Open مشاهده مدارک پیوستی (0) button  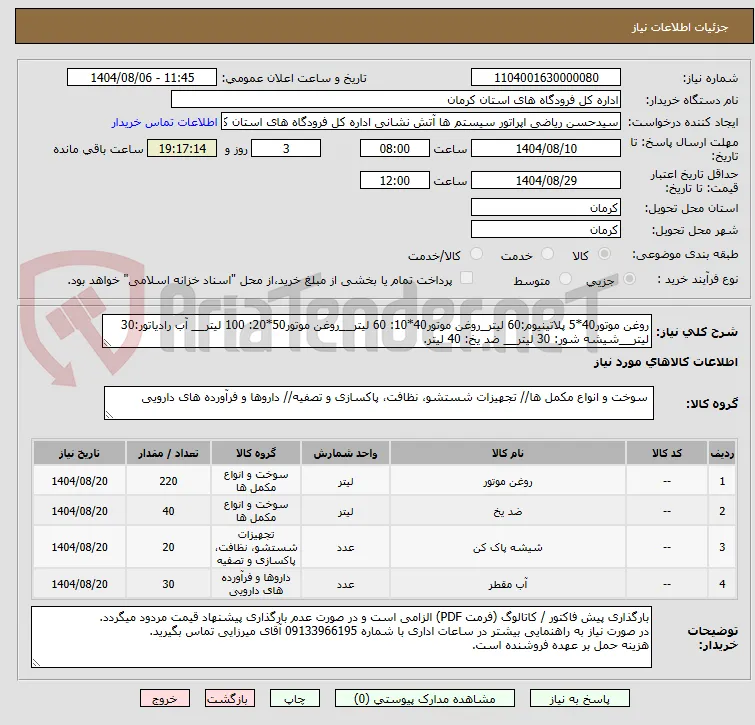(x=425, y=699)
